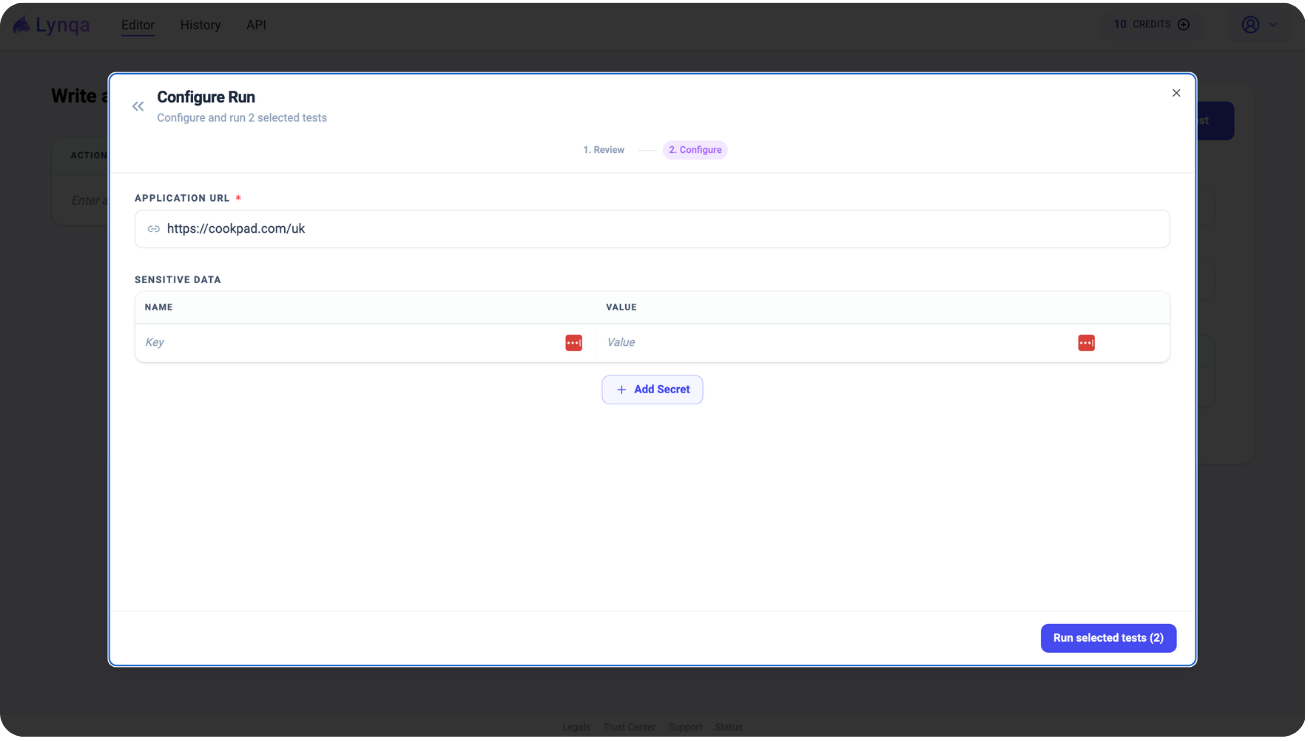
Task: Run selected tests (2)
Action: [x=1108, y=638]
